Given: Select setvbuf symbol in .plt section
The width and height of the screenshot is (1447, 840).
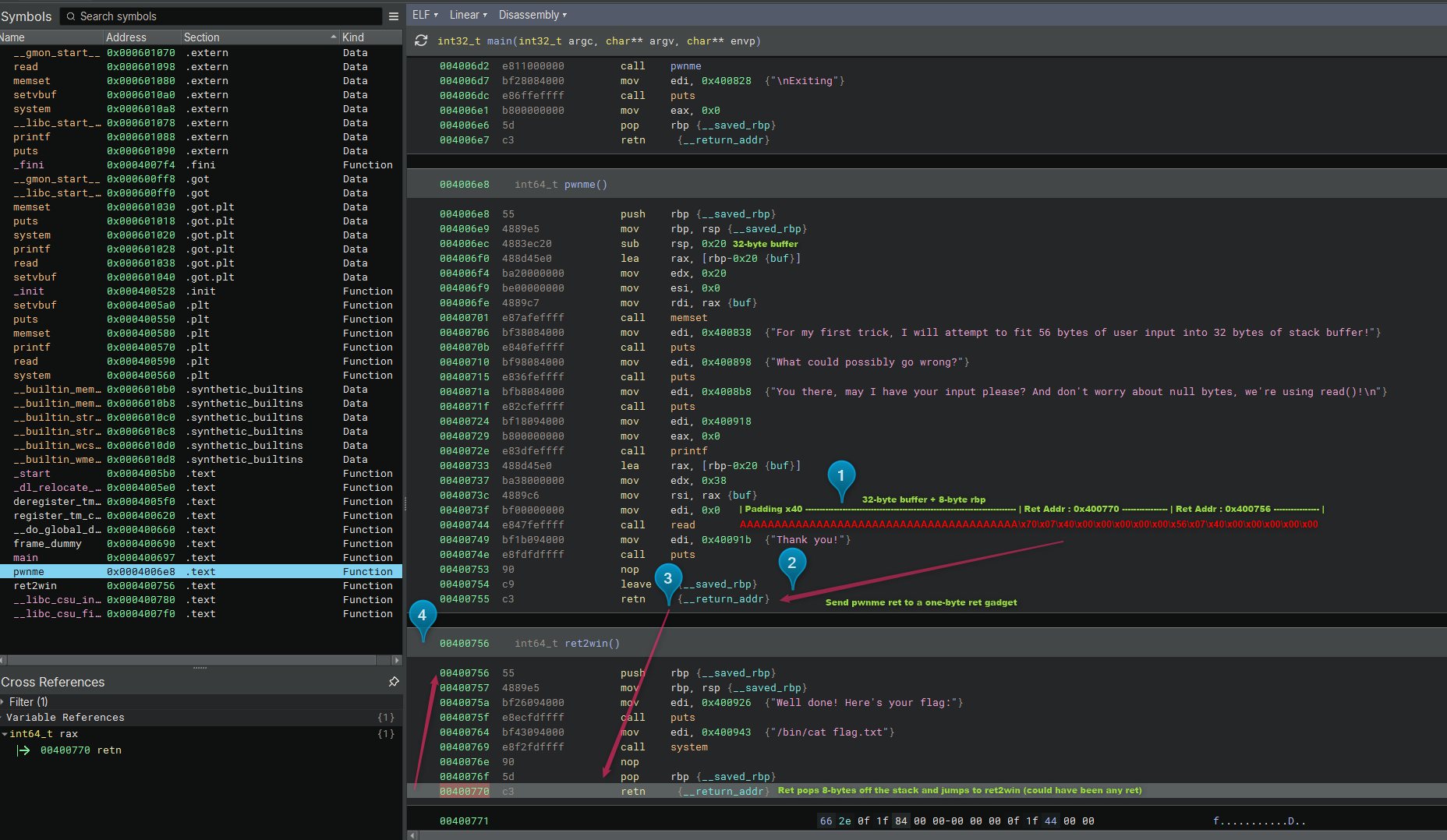Looking at the screenshot, I should [201, 305].
